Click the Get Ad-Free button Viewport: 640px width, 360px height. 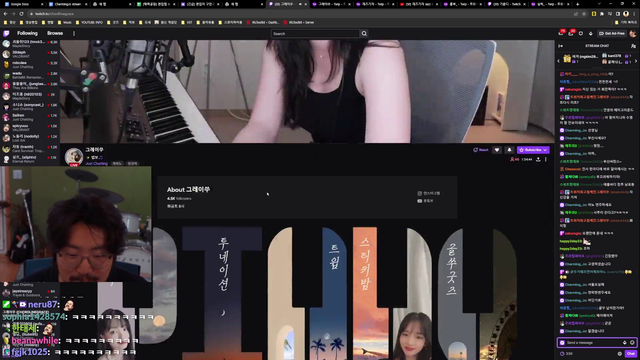coord(612,33)
